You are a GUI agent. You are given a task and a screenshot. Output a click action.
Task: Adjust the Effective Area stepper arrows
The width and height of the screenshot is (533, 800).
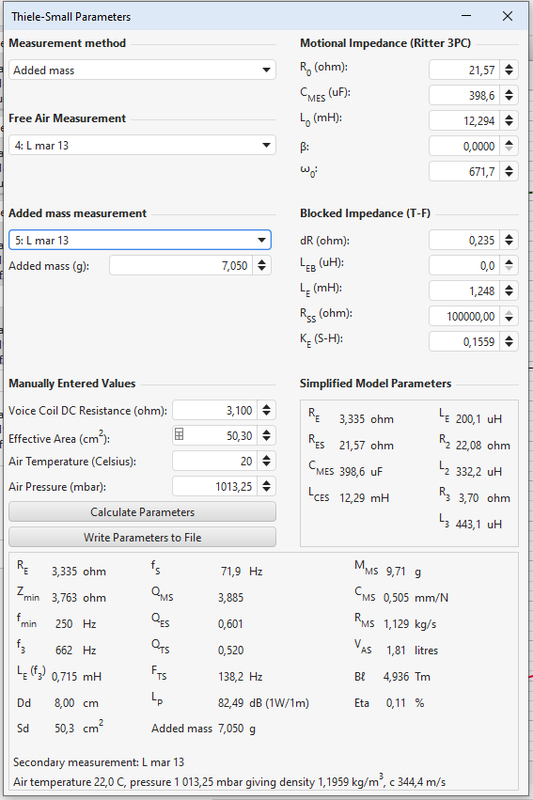(x=266, y=436)
